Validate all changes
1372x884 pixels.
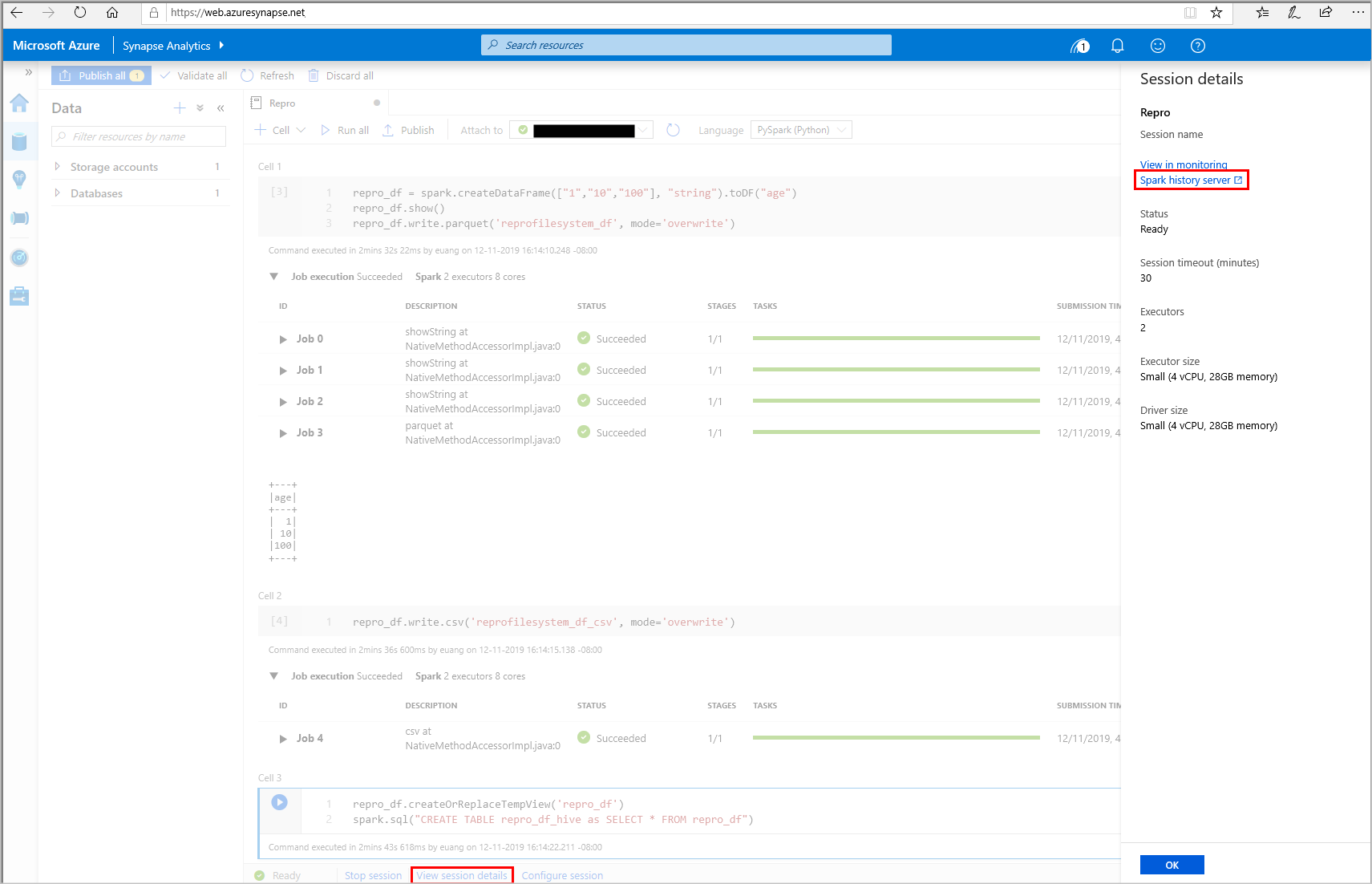(x=194, y=75)
